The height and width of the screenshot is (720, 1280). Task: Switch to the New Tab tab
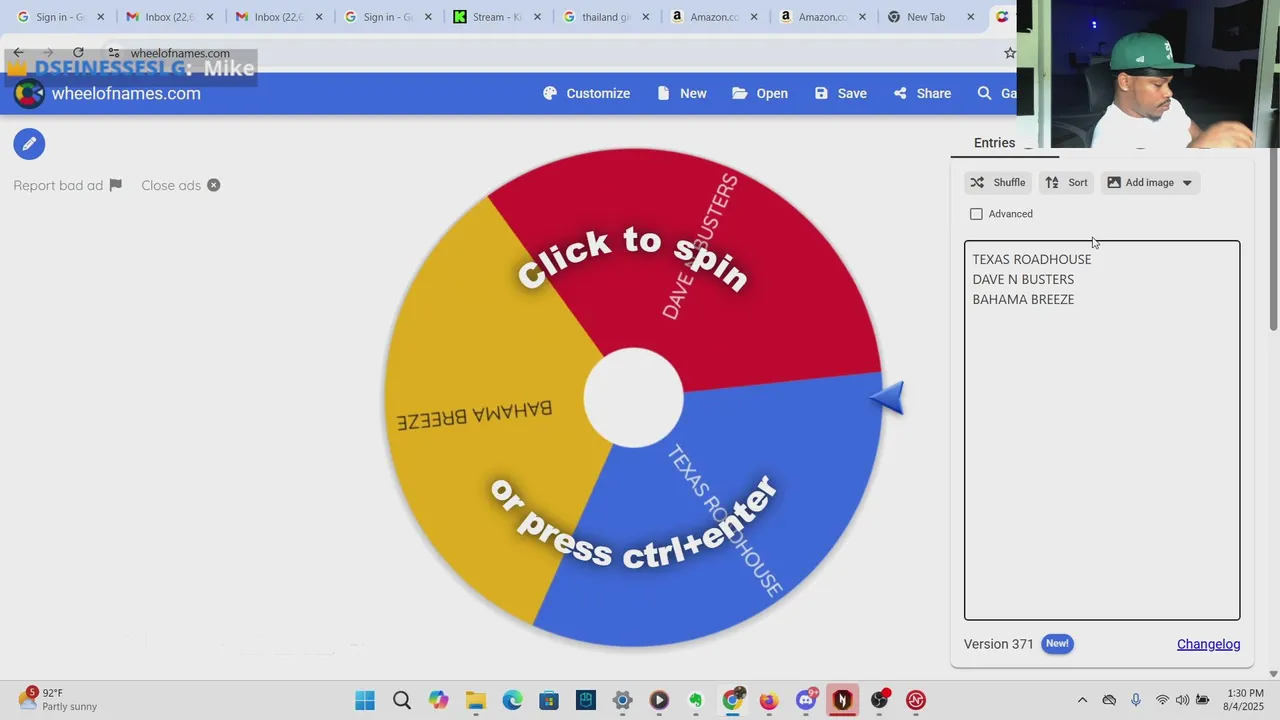point(932,17)
